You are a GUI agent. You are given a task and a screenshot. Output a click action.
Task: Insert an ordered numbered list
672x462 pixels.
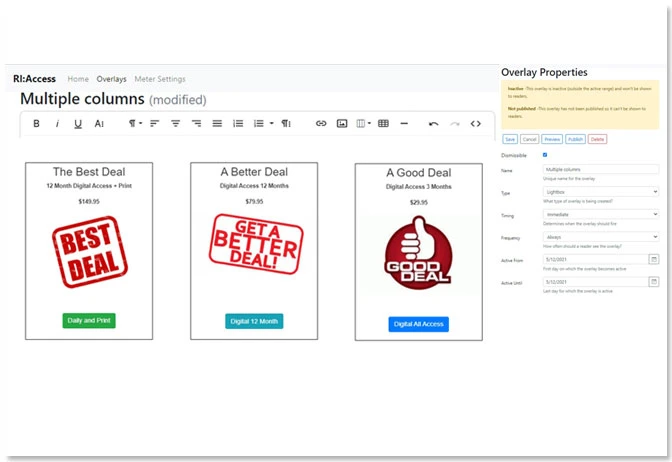pyautogui.click(x=238, y=123)
